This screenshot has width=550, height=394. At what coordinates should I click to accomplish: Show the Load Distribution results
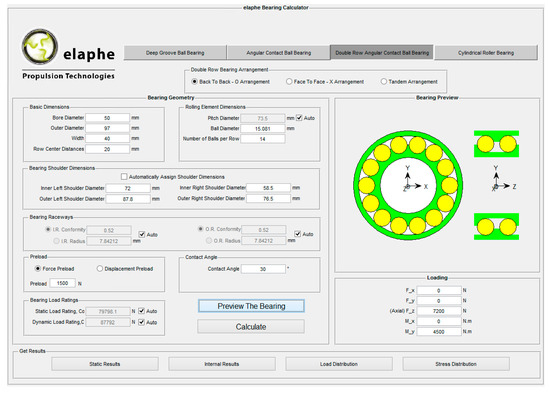pos(339,364)
